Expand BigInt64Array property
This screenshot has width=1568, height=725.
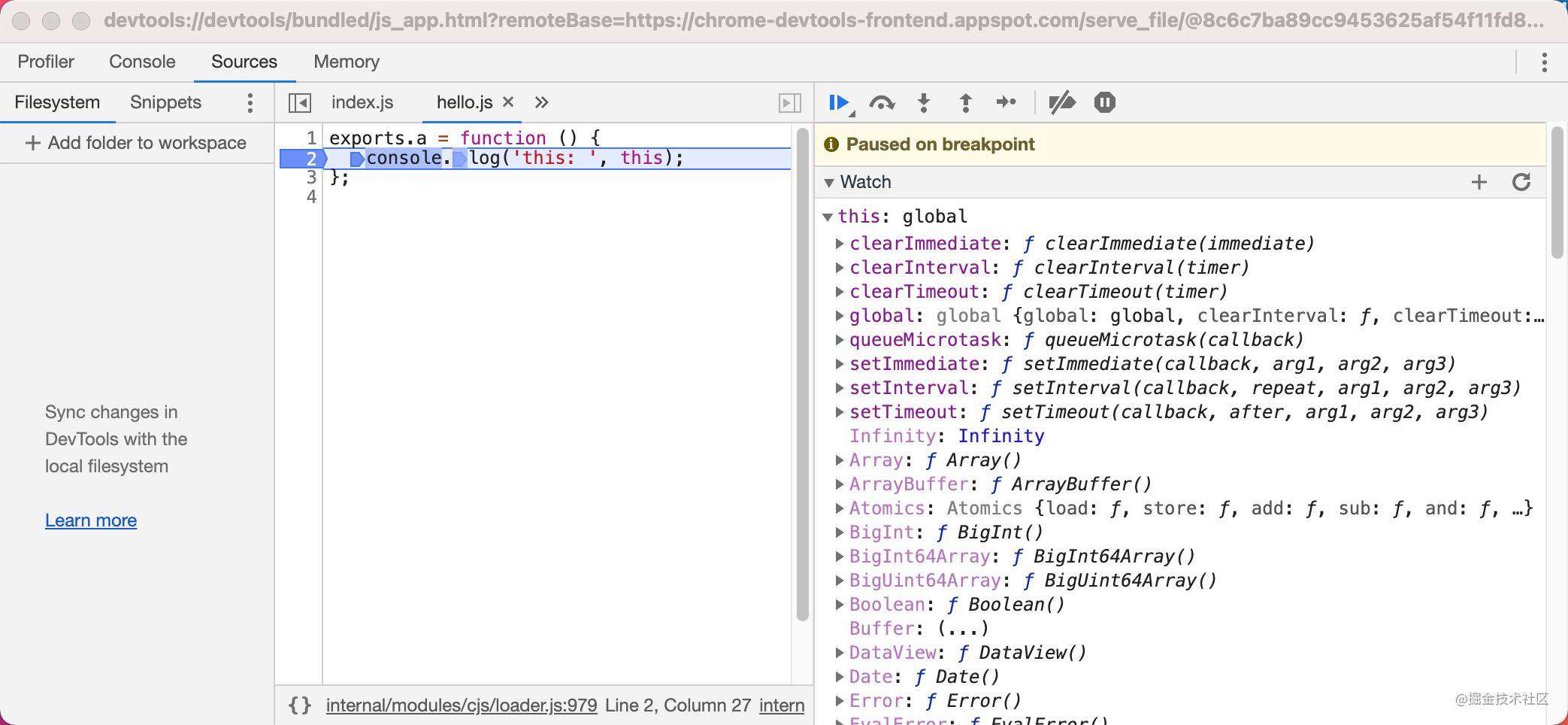(839, 557)
